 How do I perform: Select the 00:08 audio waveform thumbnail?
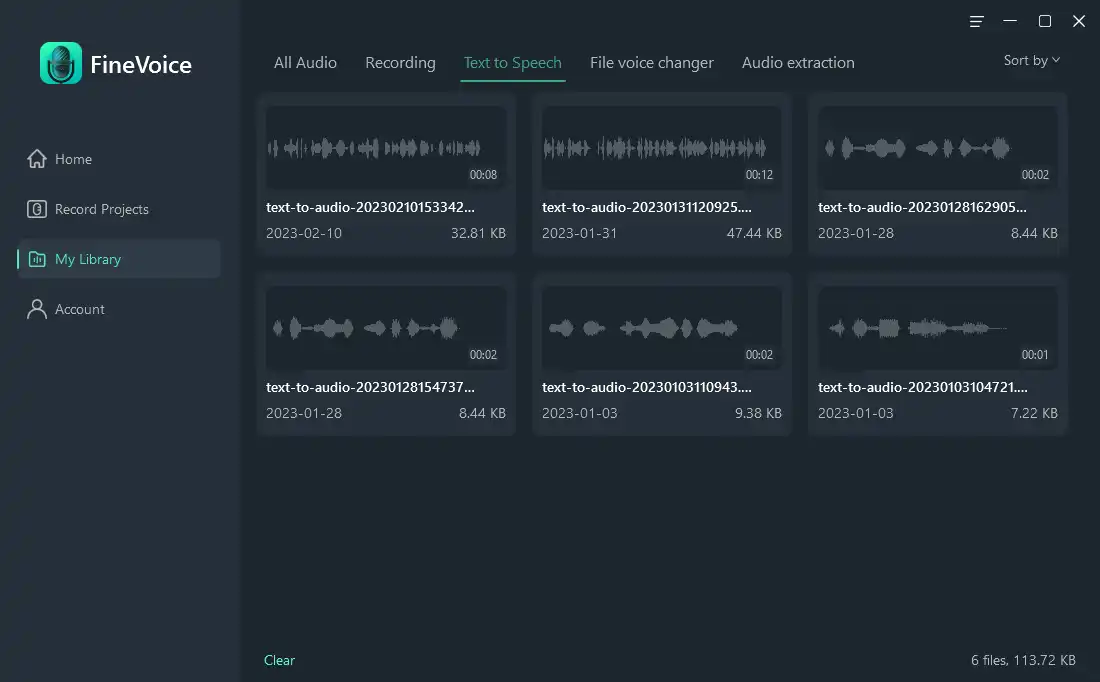pos(385,148)
